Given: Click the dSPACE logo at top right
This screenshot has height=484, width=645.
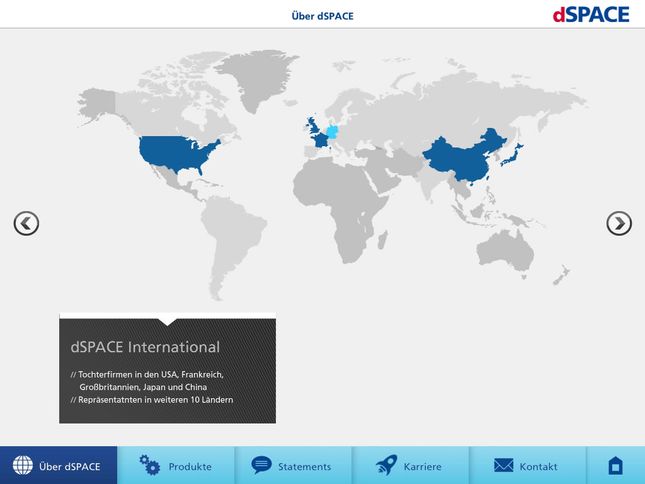Looking at the screenshot, I should point(591,14).
